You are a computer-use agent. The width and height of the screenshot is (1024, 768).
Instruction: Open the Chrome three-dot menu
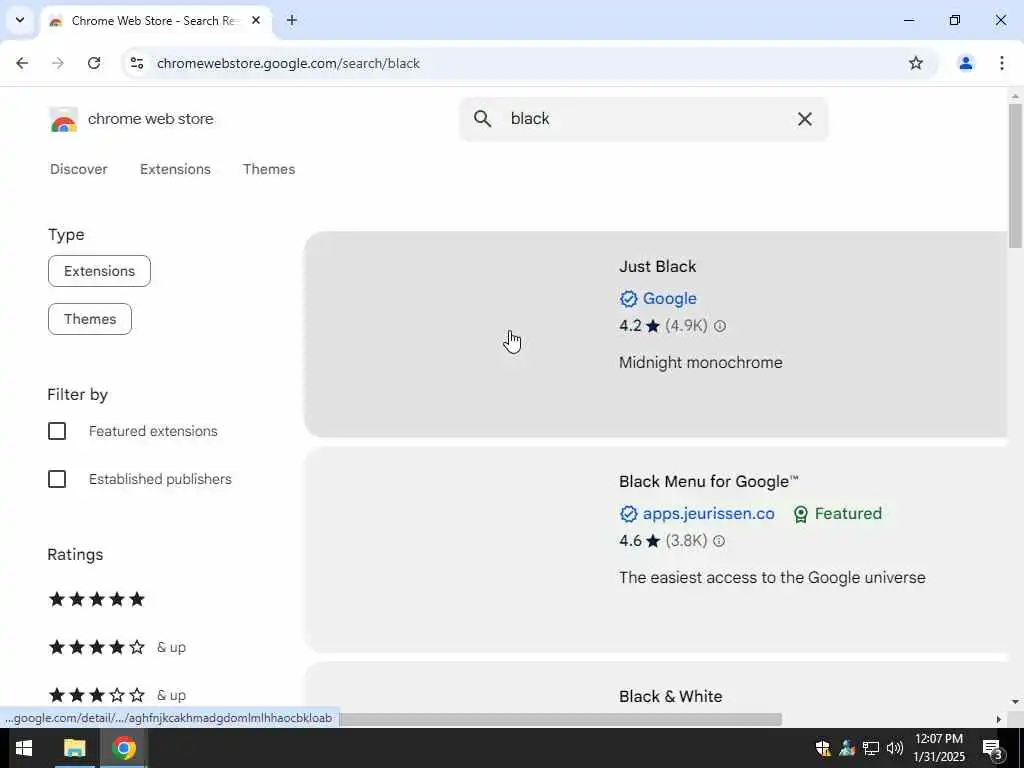(1001, 63)
